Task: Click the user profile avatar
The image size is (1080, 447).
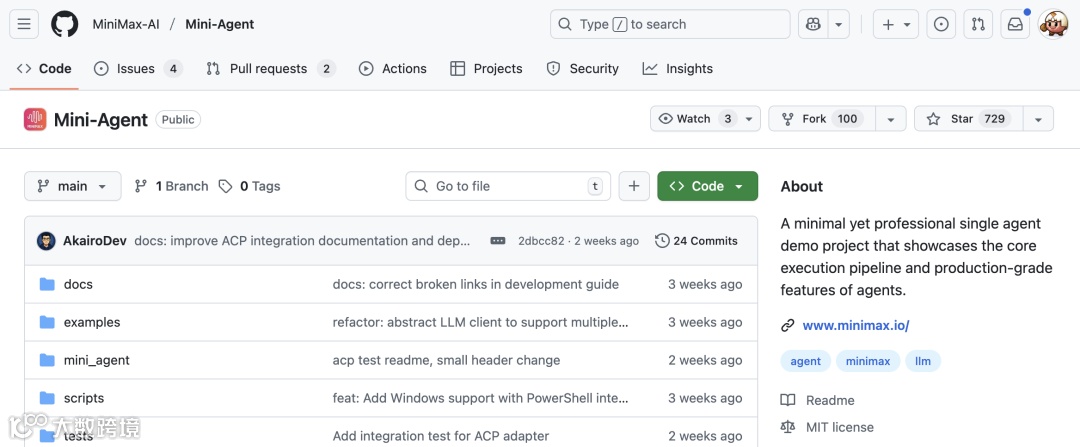Action: click(x=1054, y=24)
